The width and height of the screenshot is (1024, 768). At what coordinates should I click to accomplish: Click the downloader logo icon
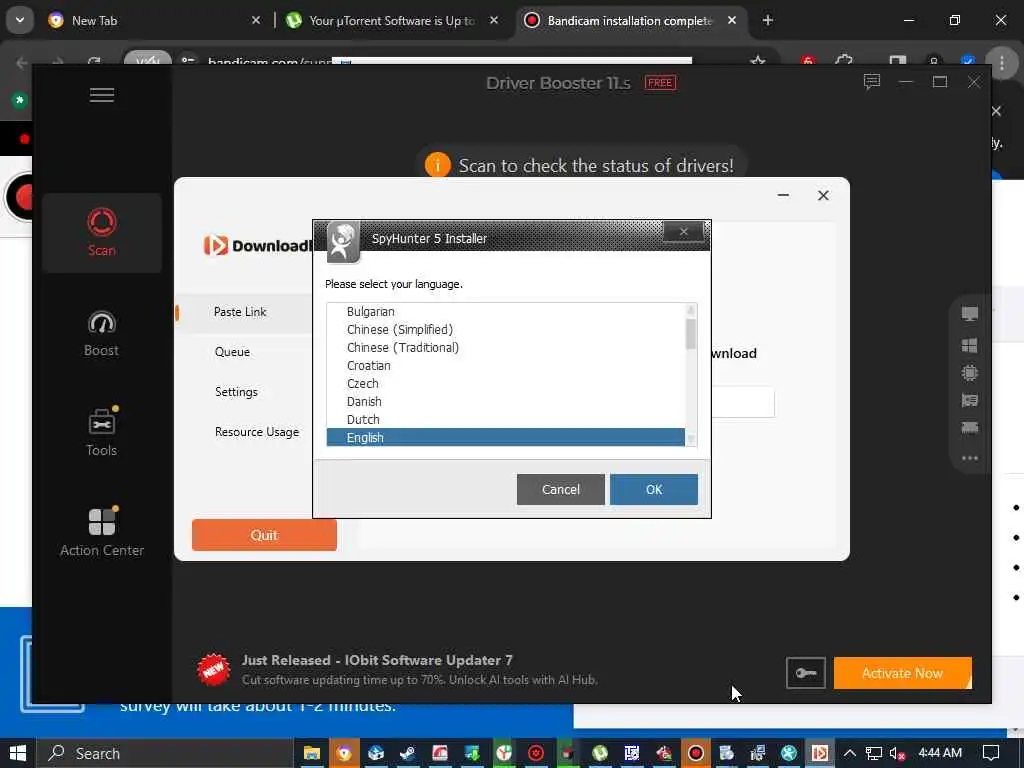pos(216,245)
